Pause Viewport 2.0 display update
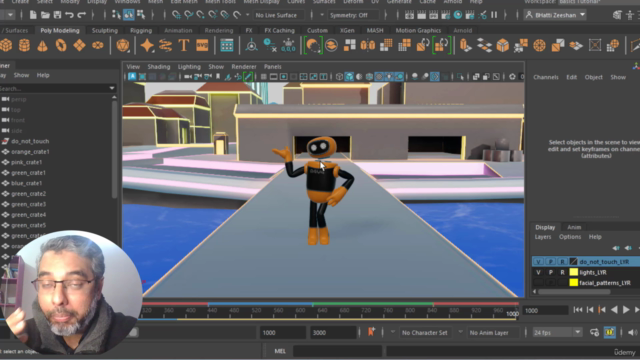The height and width of the screenshot is (360, 640). pyautogui.click(x=494, y=15)
